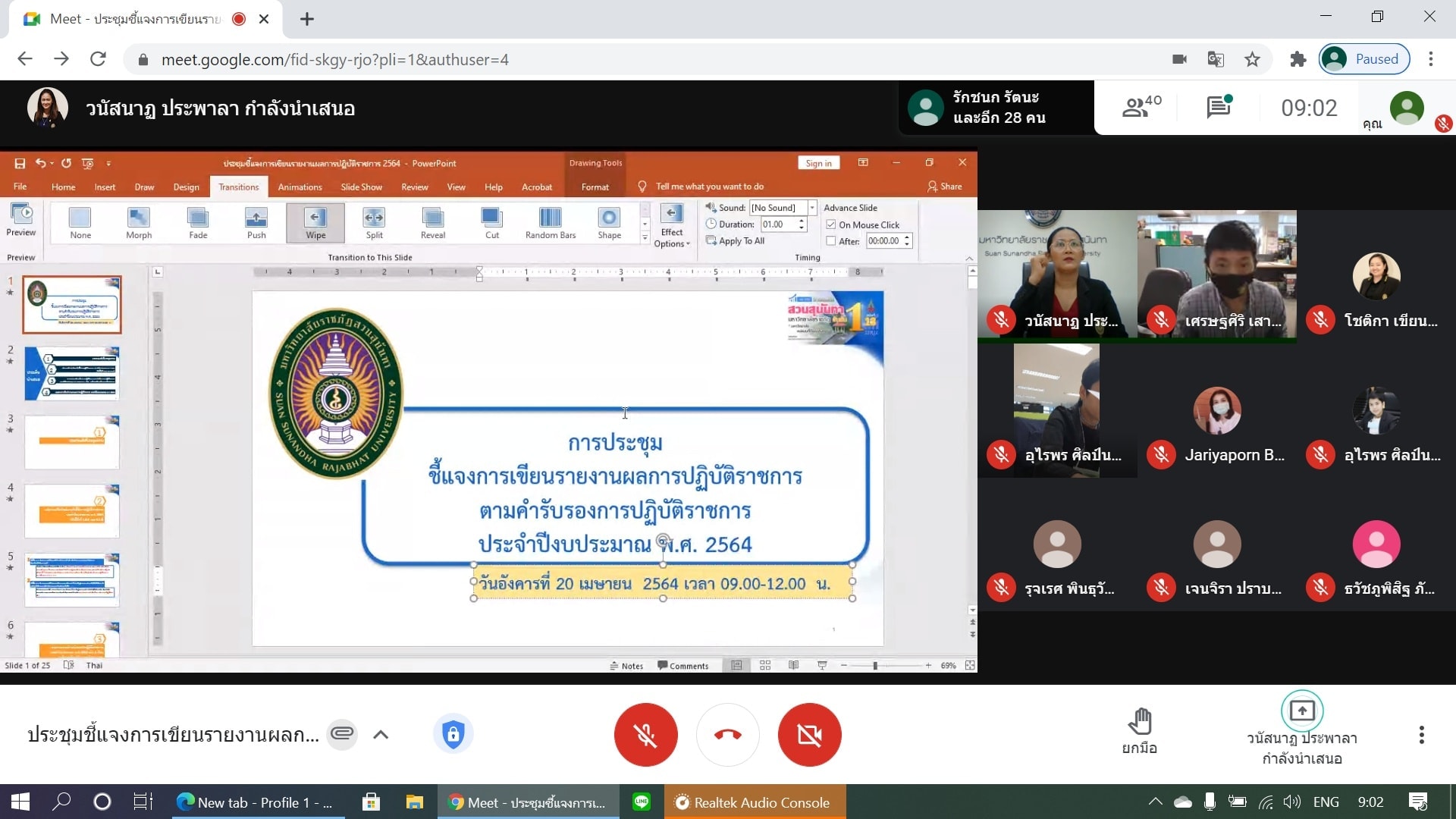The width and height of the screenshot is (1456, 819).
Task: Switch to the Animations ribbon tab
Action: click(x=300, y=187)
